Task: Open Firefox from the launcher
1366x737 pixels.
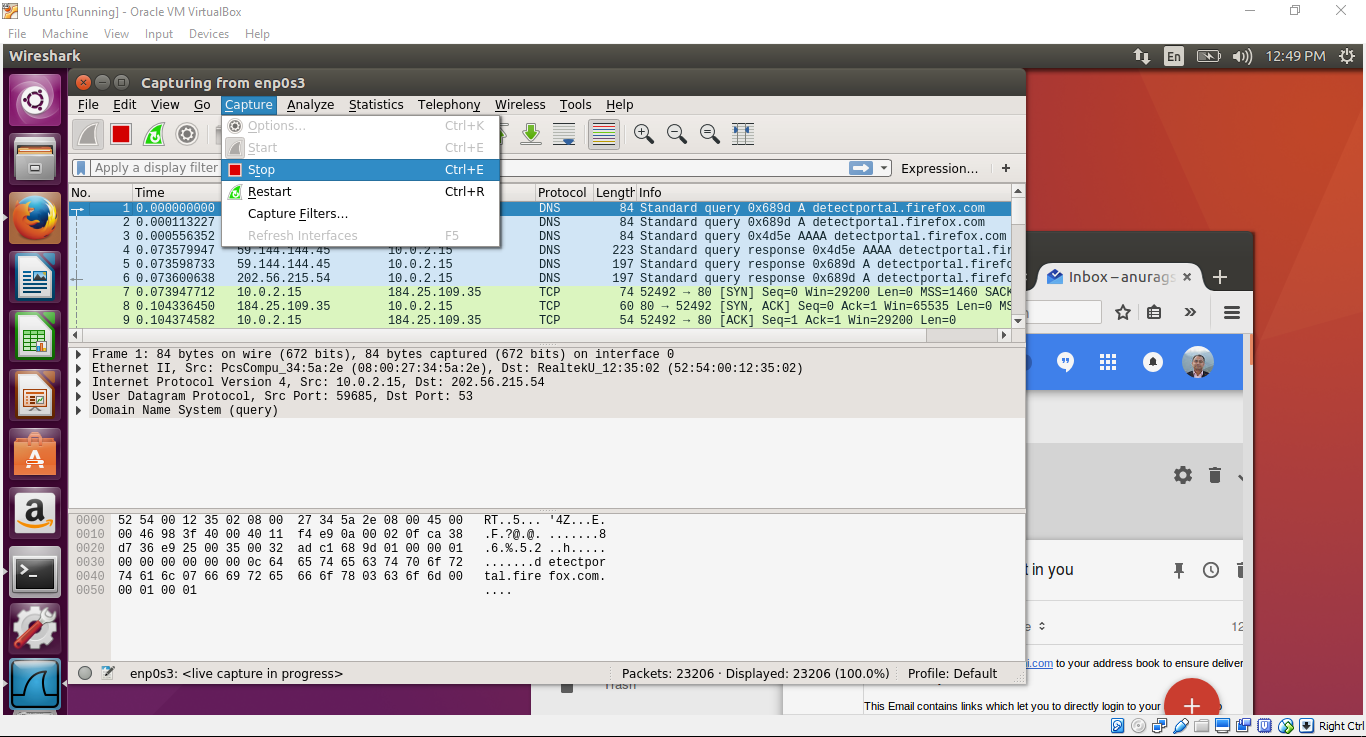Action: tap(35, 218)
